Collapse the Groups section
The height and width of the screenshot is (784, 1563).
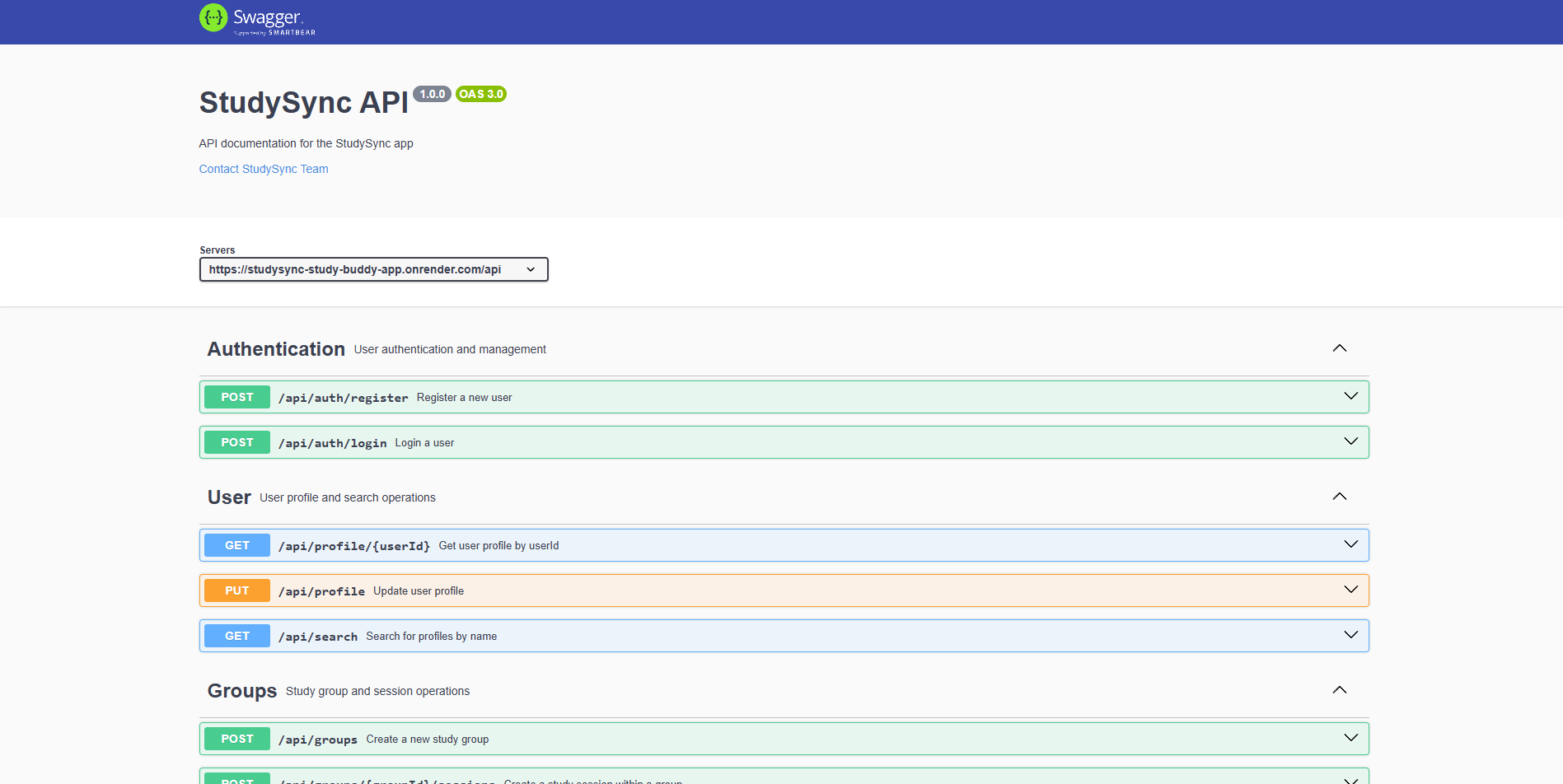1340,690
